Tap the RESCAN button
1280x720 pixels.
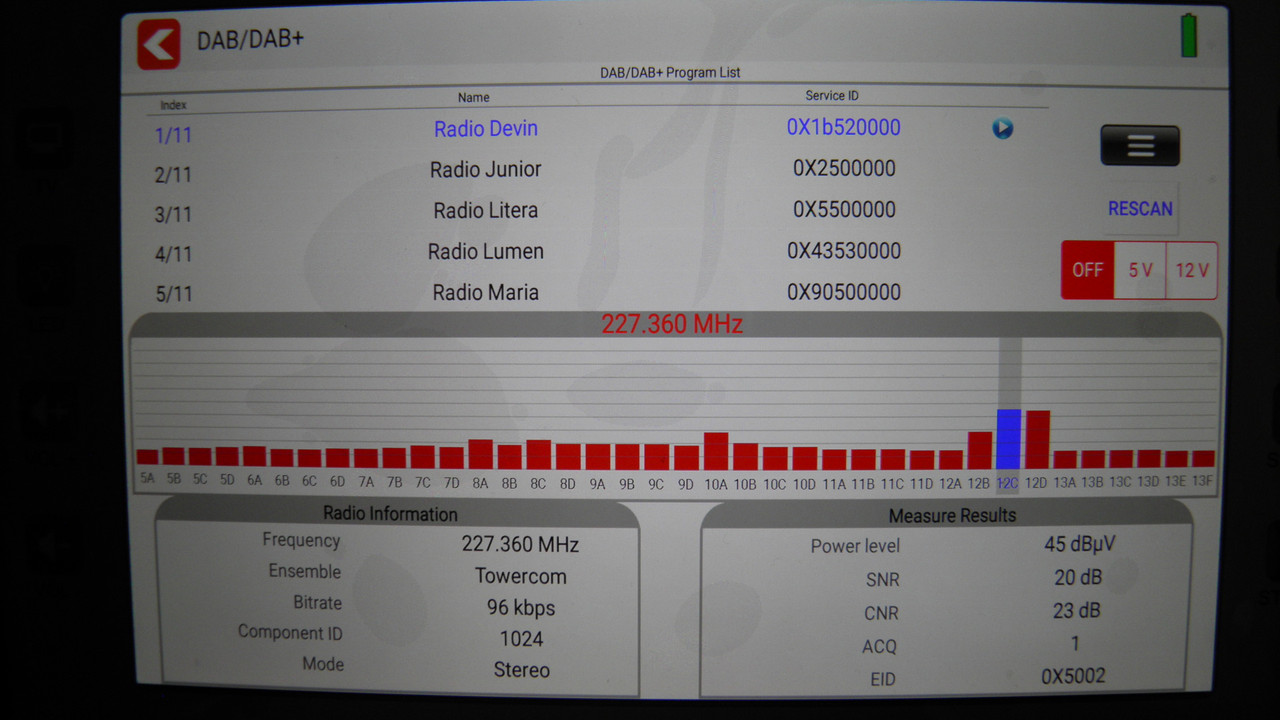[1140, 209]
